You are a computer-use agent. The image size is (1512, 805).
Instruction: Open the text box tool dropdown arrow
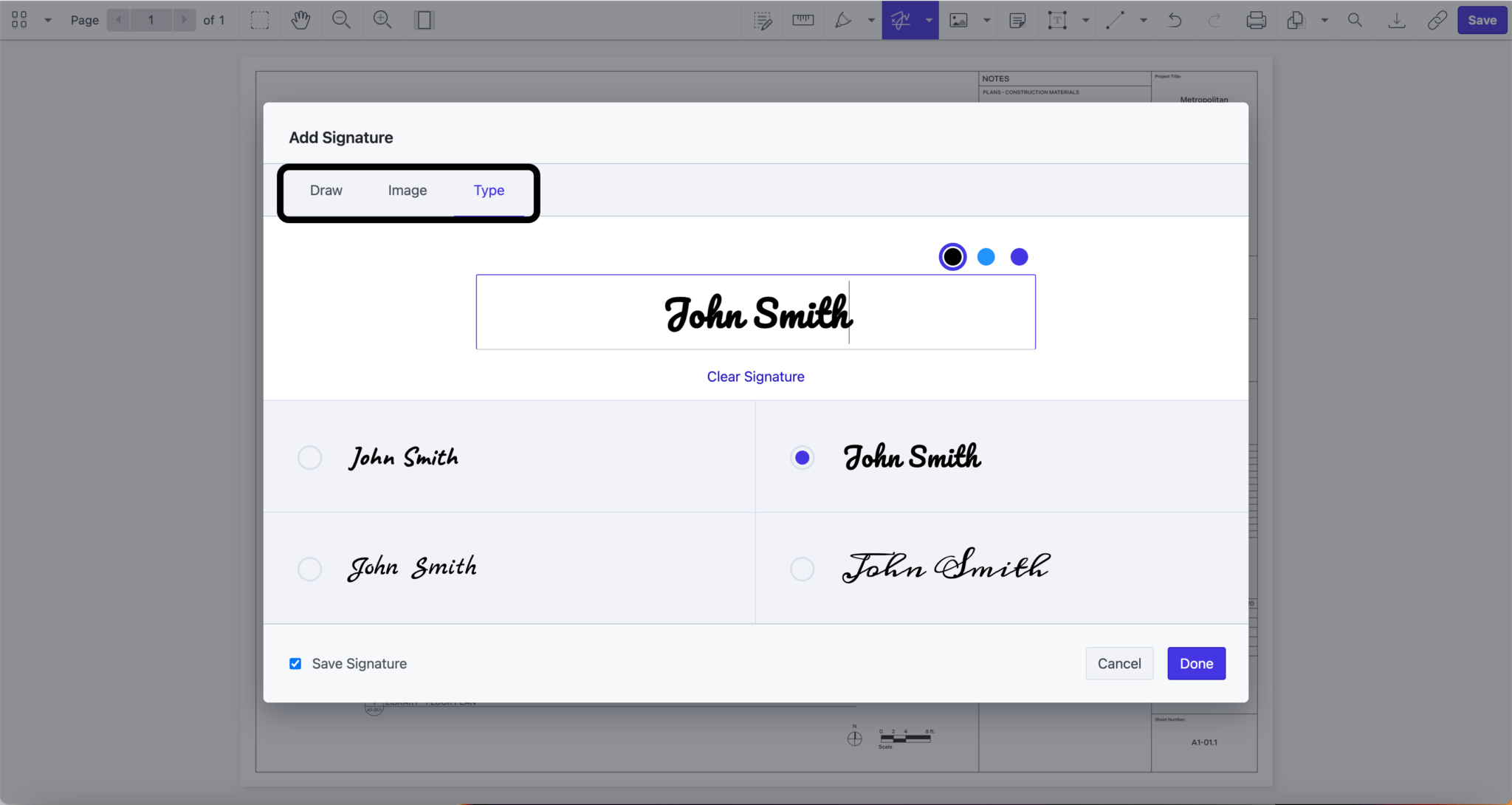(1085, 20)
